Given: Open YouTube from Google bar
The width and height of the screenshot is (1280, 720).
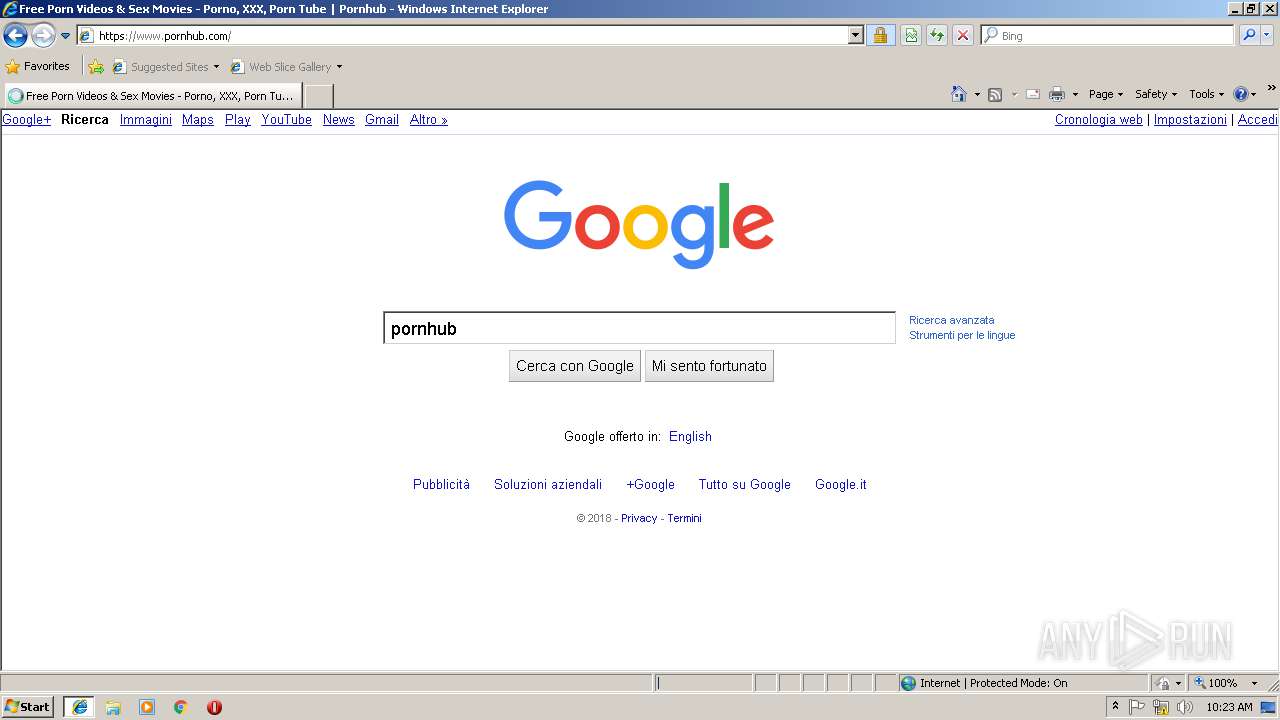Looking at the screenshot, I should (287, 120).
